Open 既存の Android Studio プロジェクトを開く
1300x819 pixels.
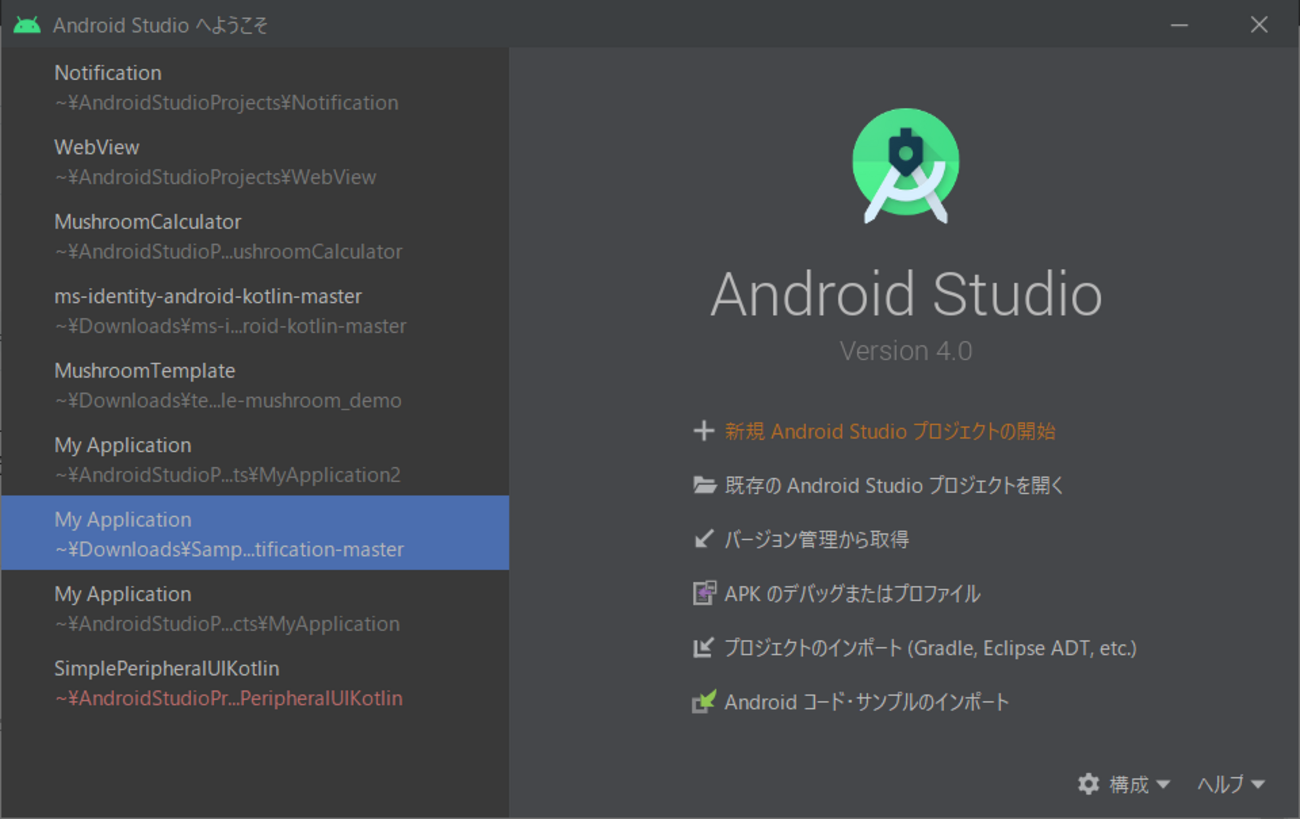[894, 485]
